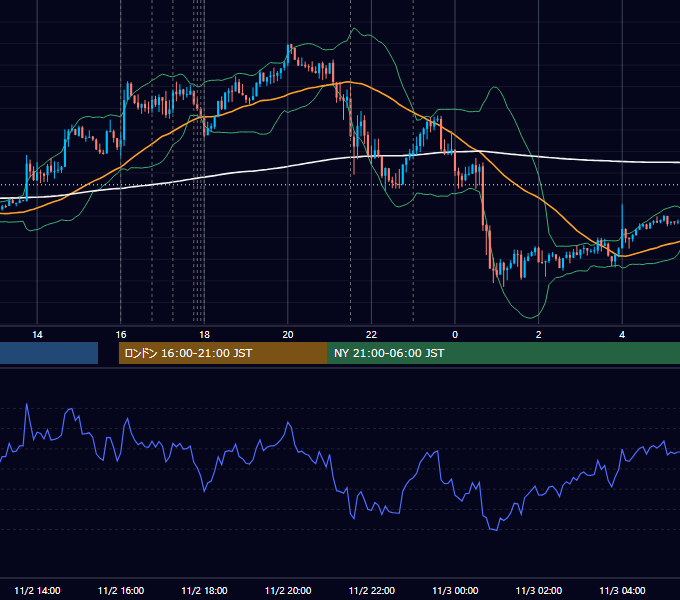The height and width of the screenshot is (600, 680).
Task: Click the hour label 16 on price chart axis
Action: point(121,335)
